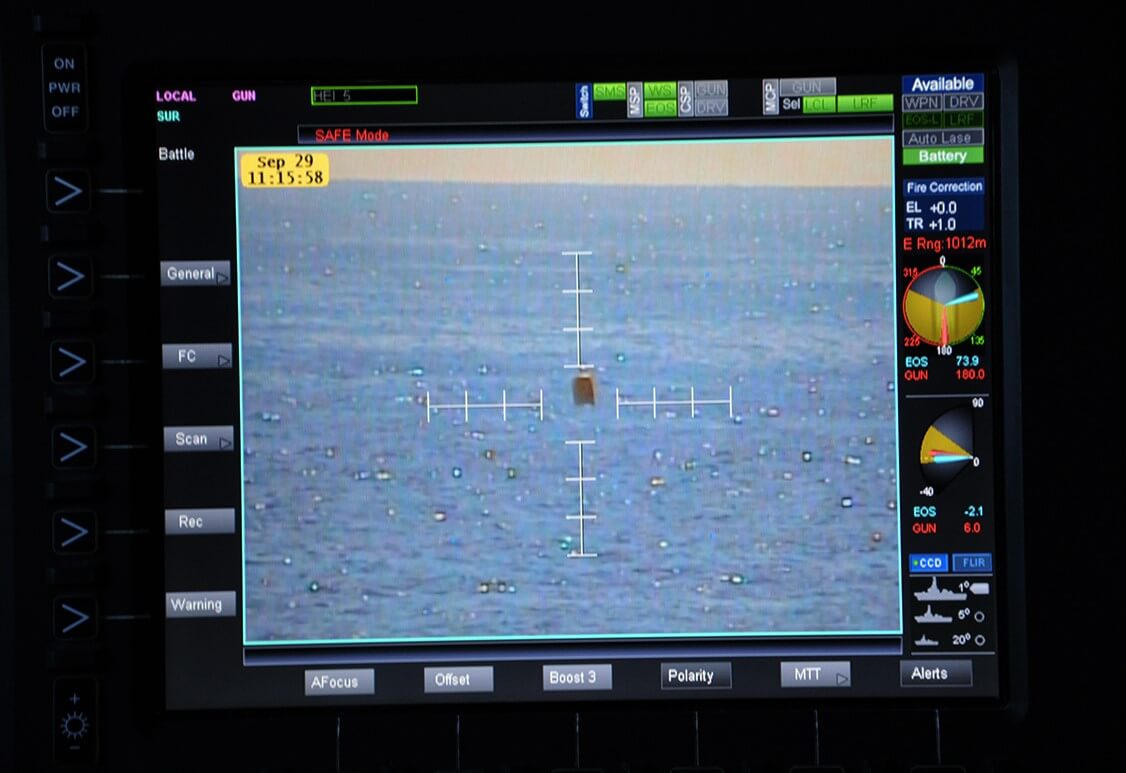Click the Polarity button
Viewport: 1126px width, 773px height.
[695, 676]
